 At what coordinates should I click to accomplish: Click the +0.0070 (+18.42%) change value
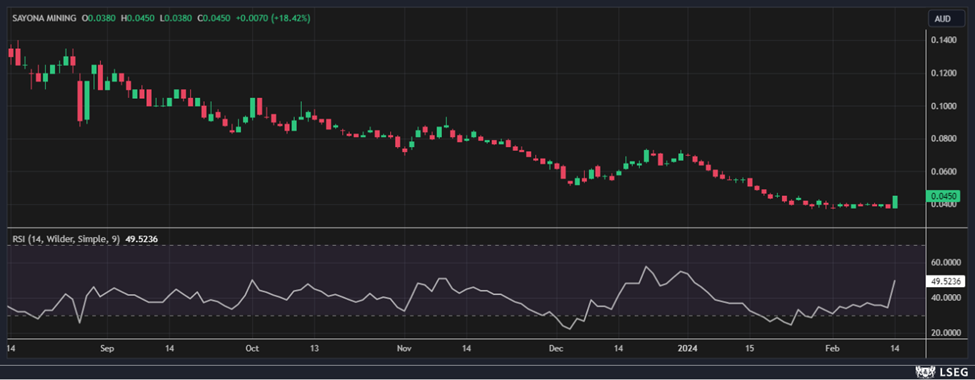point(273,19)
